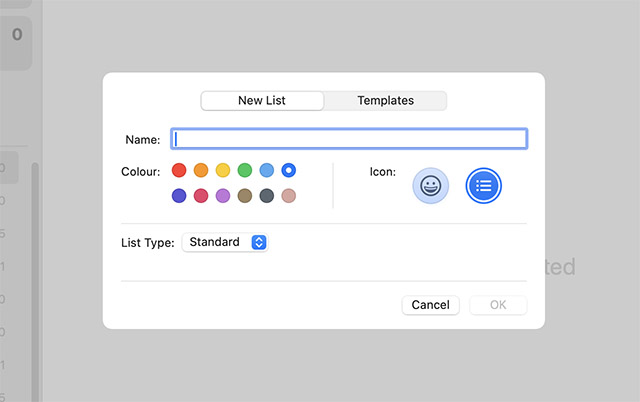Select the New List tab
Screen dimensions: 640x402
coord(263,101)
